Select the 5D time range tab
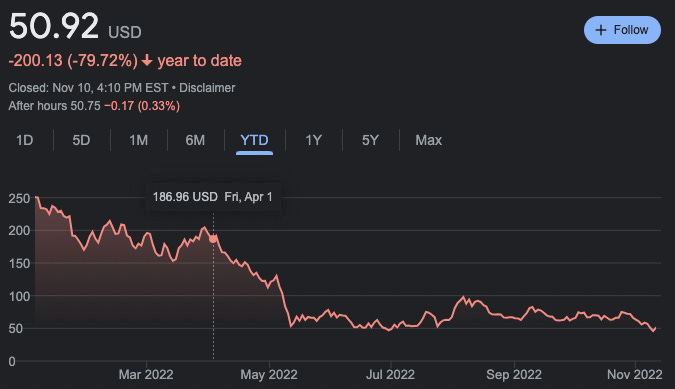The width and height of the screenshot is (675, 389). point(81,140)
